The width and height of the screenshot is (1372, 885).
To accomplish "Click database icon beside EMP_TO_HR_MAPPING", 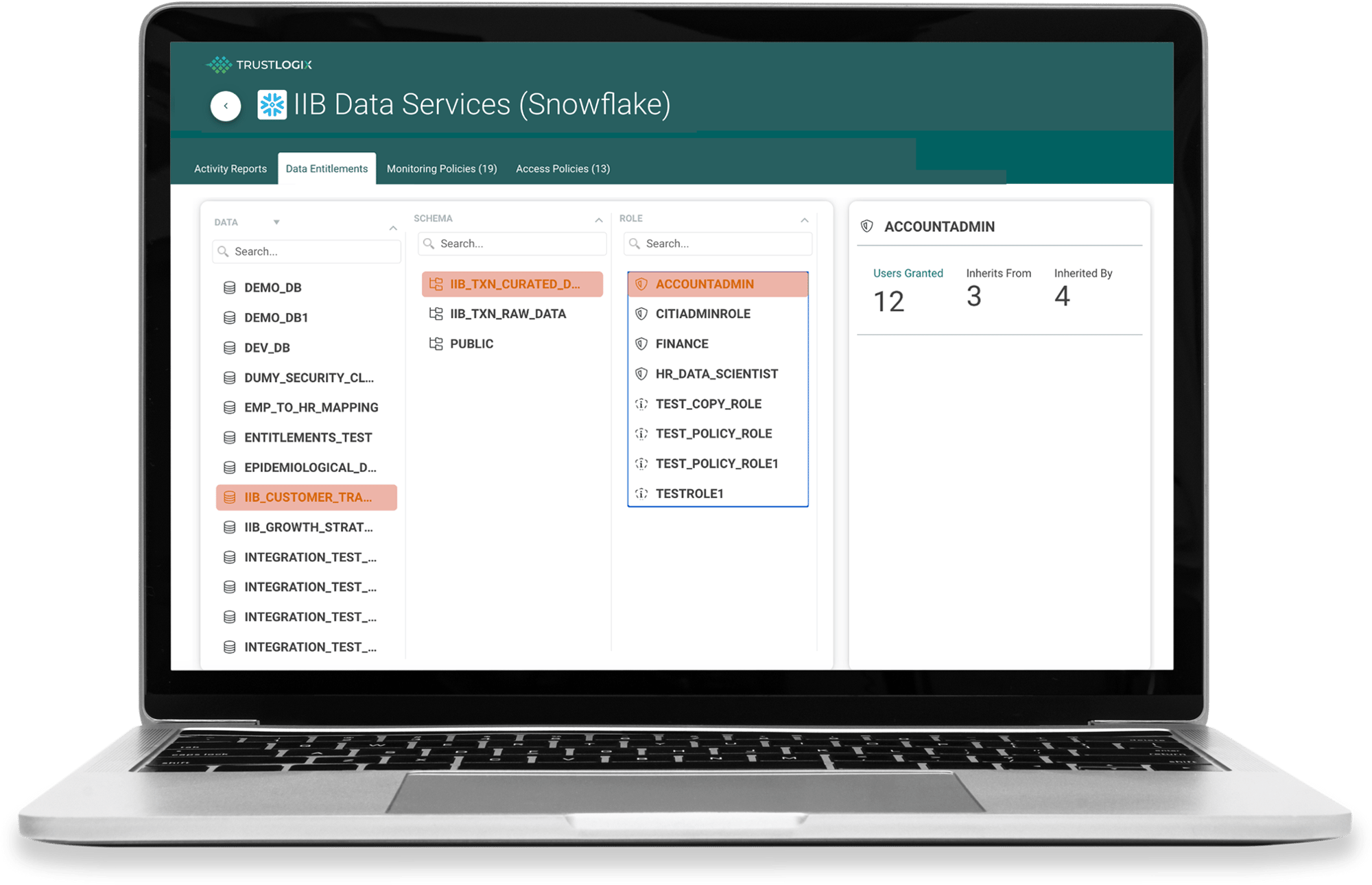I will [x=230, y=408].
